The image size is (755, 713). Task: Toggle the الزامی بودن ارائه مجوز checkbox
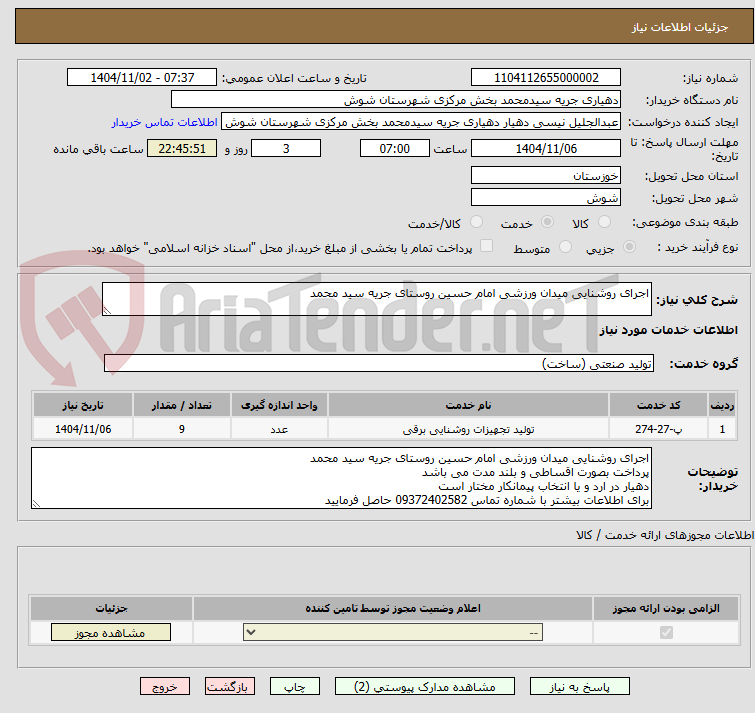click(x=666, y=632)
